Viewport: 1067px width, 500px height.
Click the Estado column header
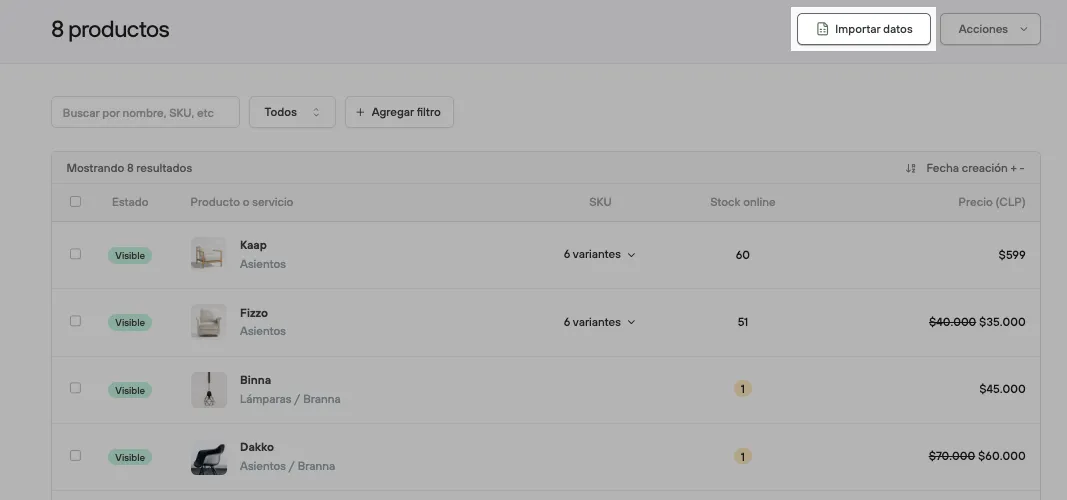click(x=130, y=202)
